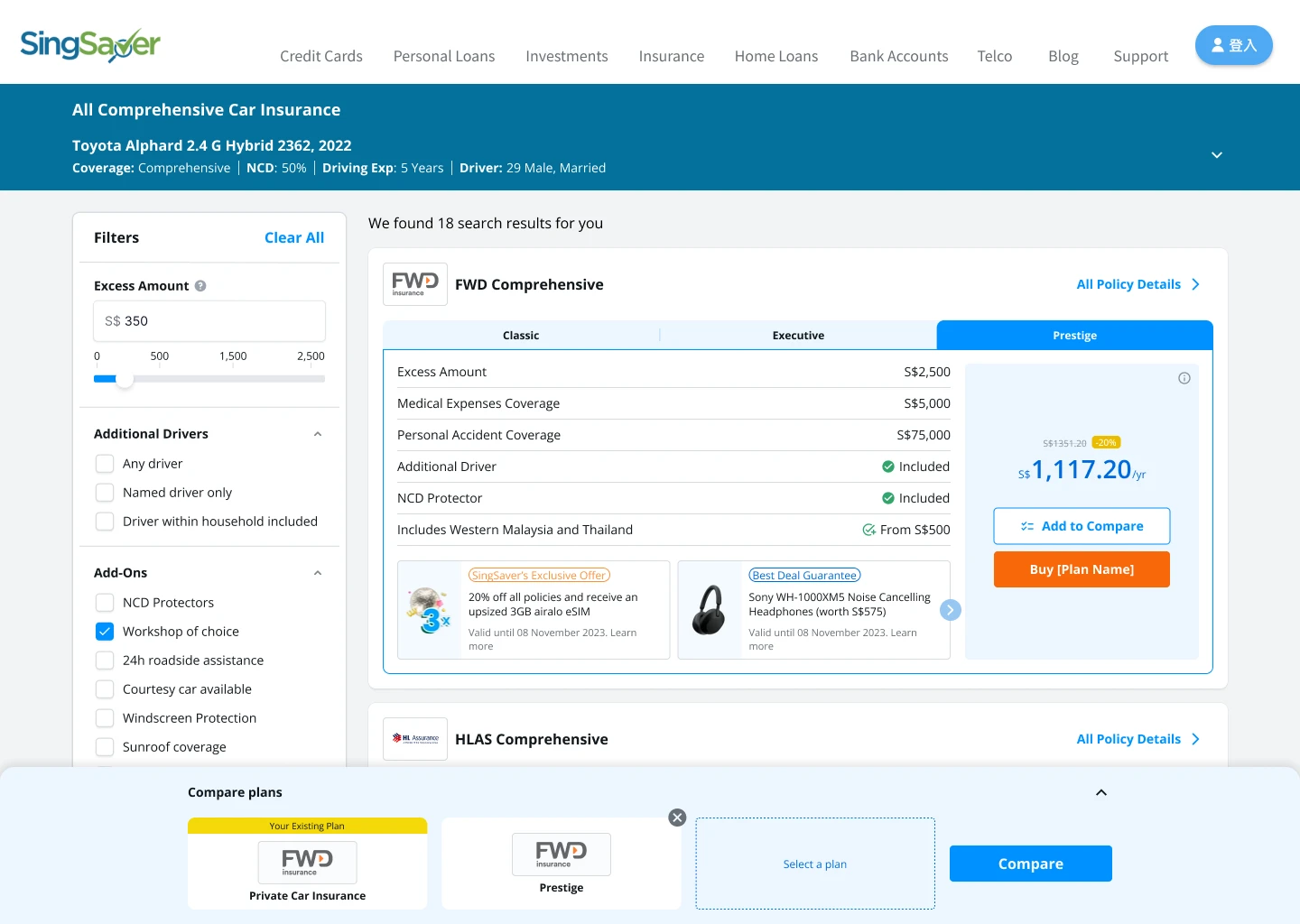Click the FWD logo on existing plan card
The width and height of the screenshot is (1300, 924).
(308, 863)
